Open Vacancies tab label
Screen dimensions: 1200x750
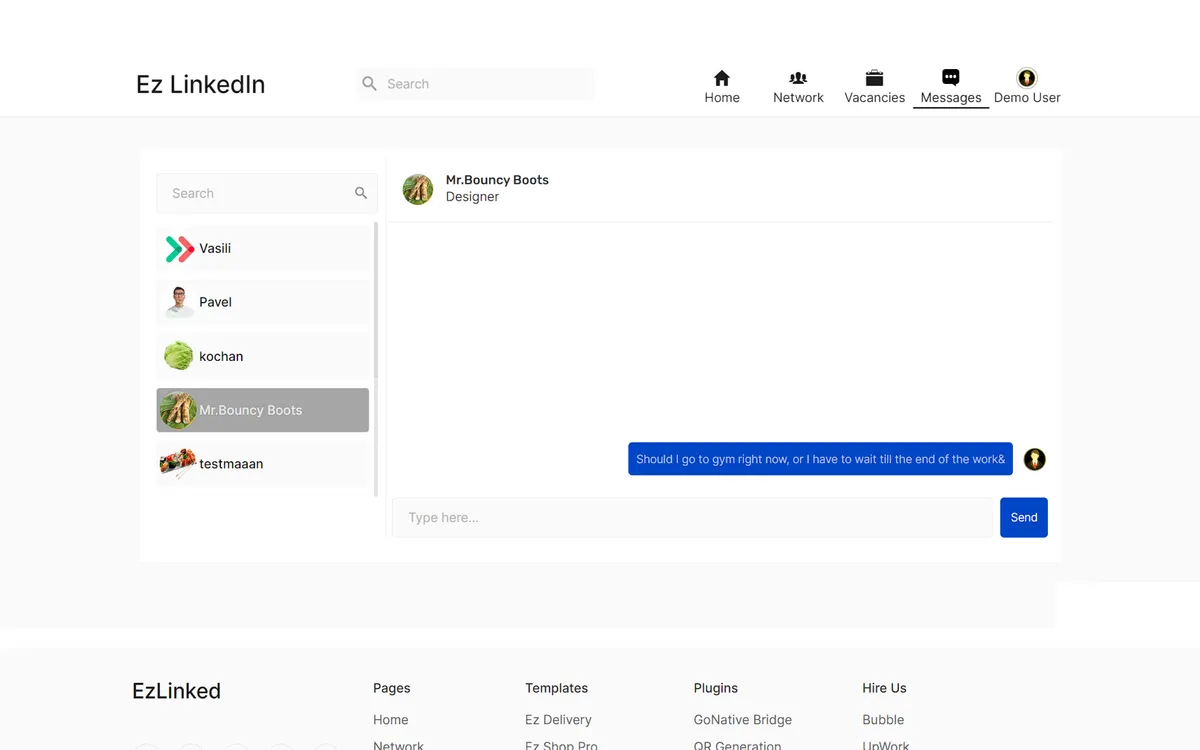[874, 97]
